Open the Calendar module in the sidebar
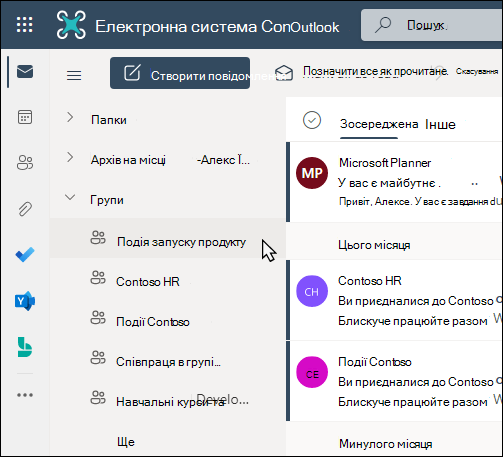The height and width of the screenshot is (457, 503). point(25,117)
